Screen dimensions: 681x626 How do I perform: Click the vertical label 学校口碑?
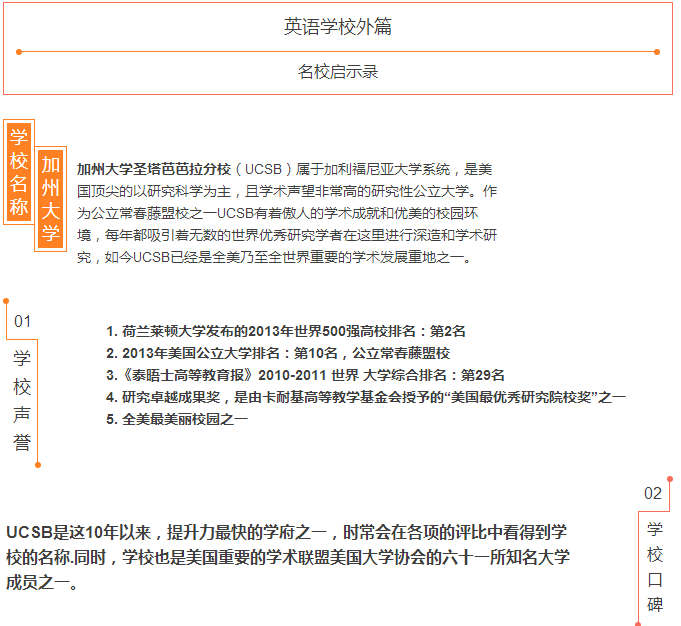(x=655, y=567)
